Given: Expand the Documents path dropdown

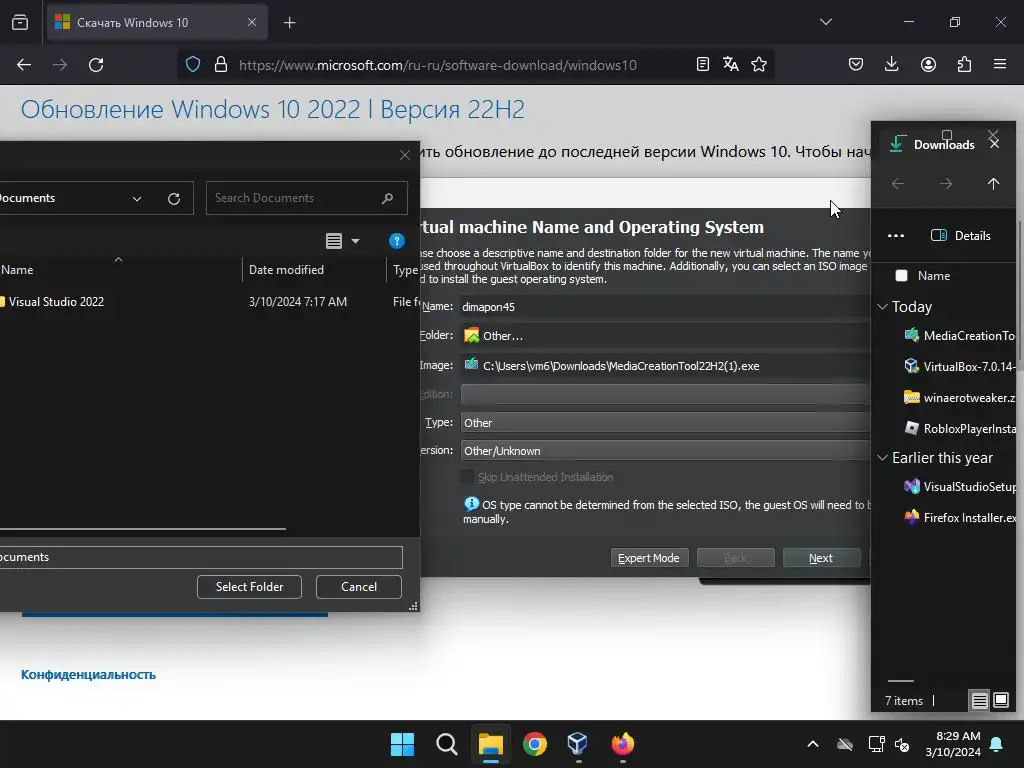Looking at the screenshot, I should click(136, 199).
